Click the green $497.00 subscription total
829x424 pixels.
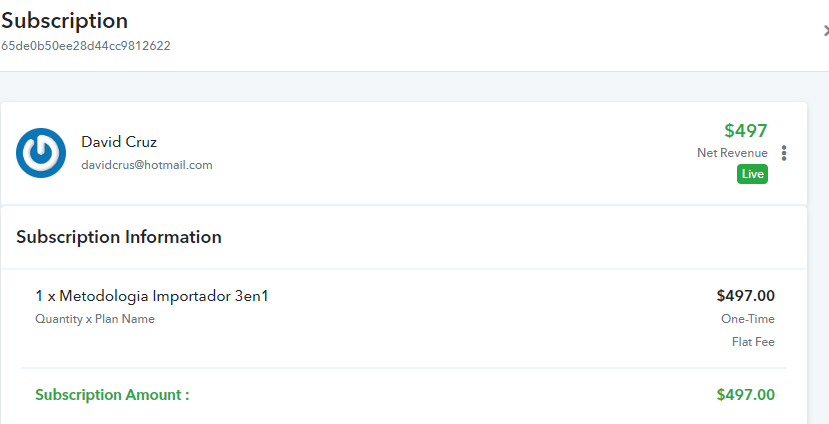click(x=745, y=395)
